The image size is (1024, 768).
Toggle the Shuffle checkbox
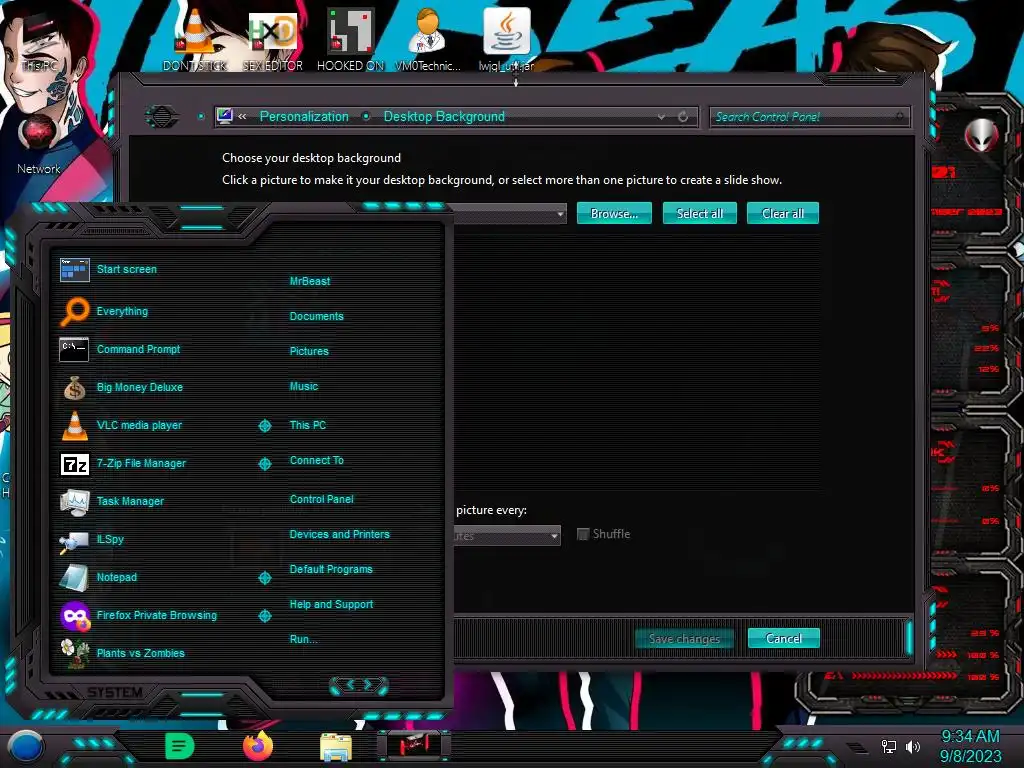point(583,534)
